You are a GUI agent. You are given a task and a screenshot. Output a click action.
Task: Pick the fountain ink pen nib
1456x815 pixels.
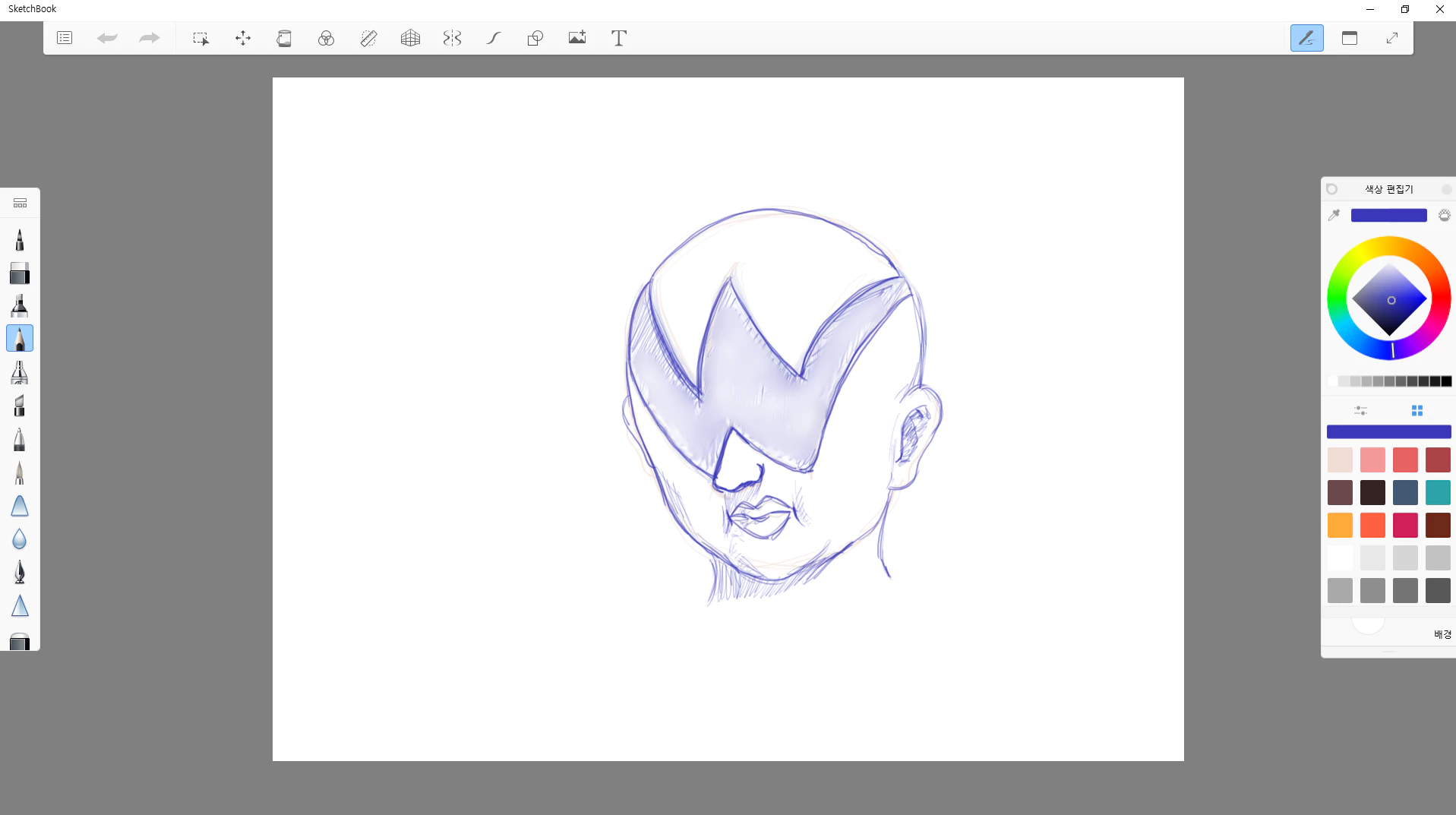point(20,573)
